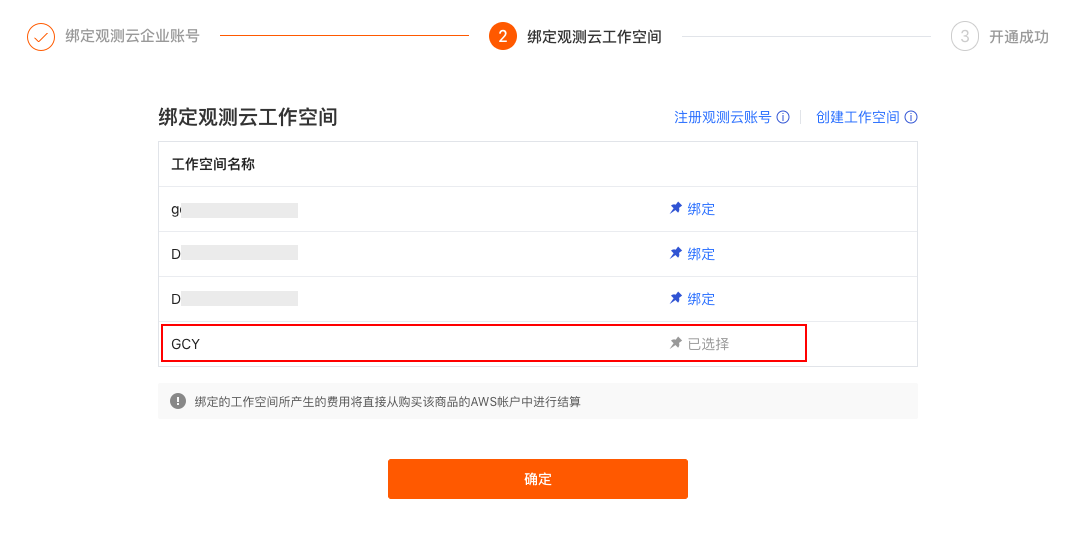This screenshot has width=1080, height=542.
Task: Bind the third workspace via 绑定
Action: pyautogui.click(x=701, y=299)
